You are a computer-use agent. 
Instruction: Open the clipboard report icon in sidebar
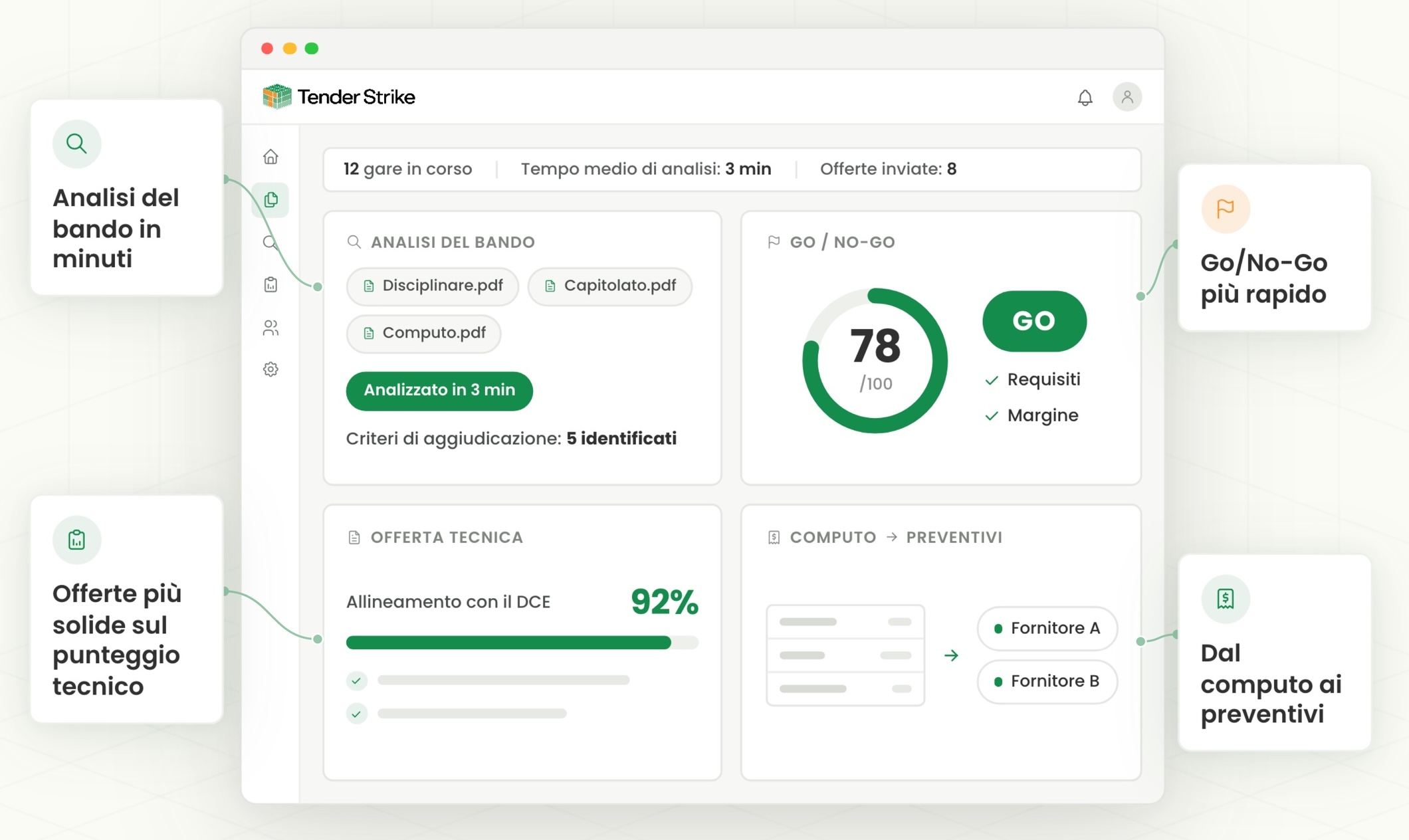coord(271,284)
